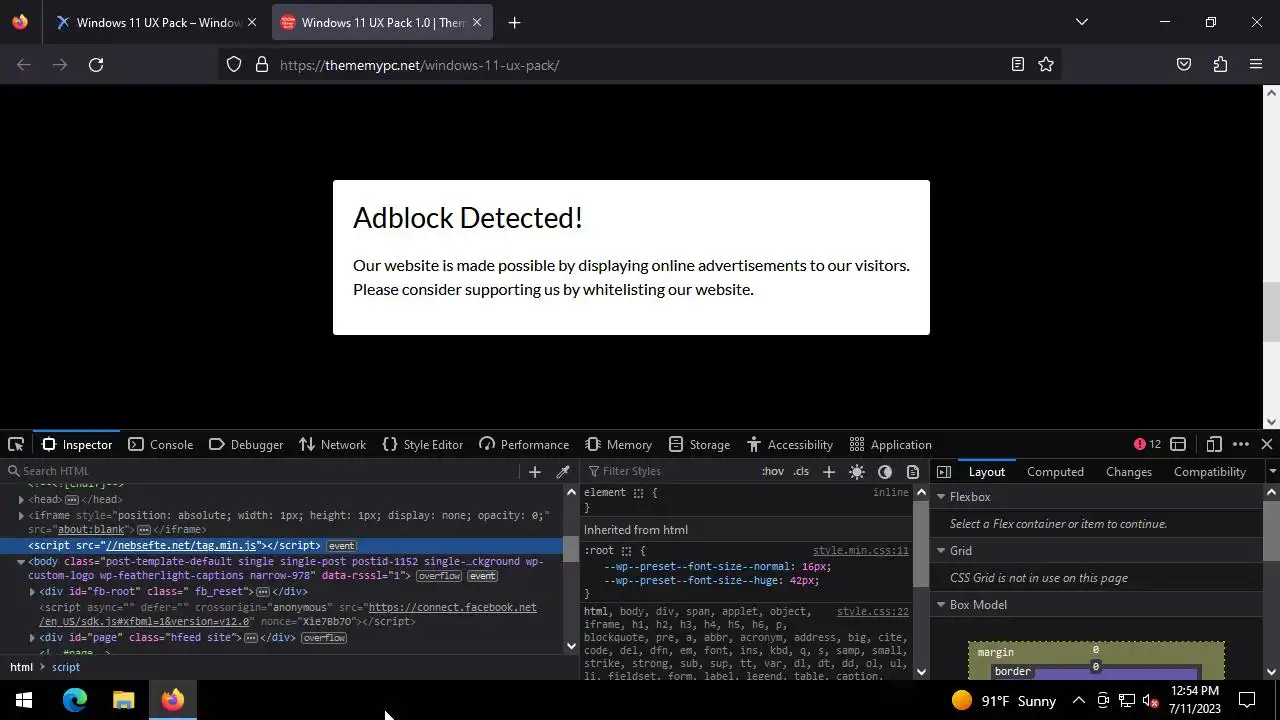Expand the head element node

click(x=21, y=499)
